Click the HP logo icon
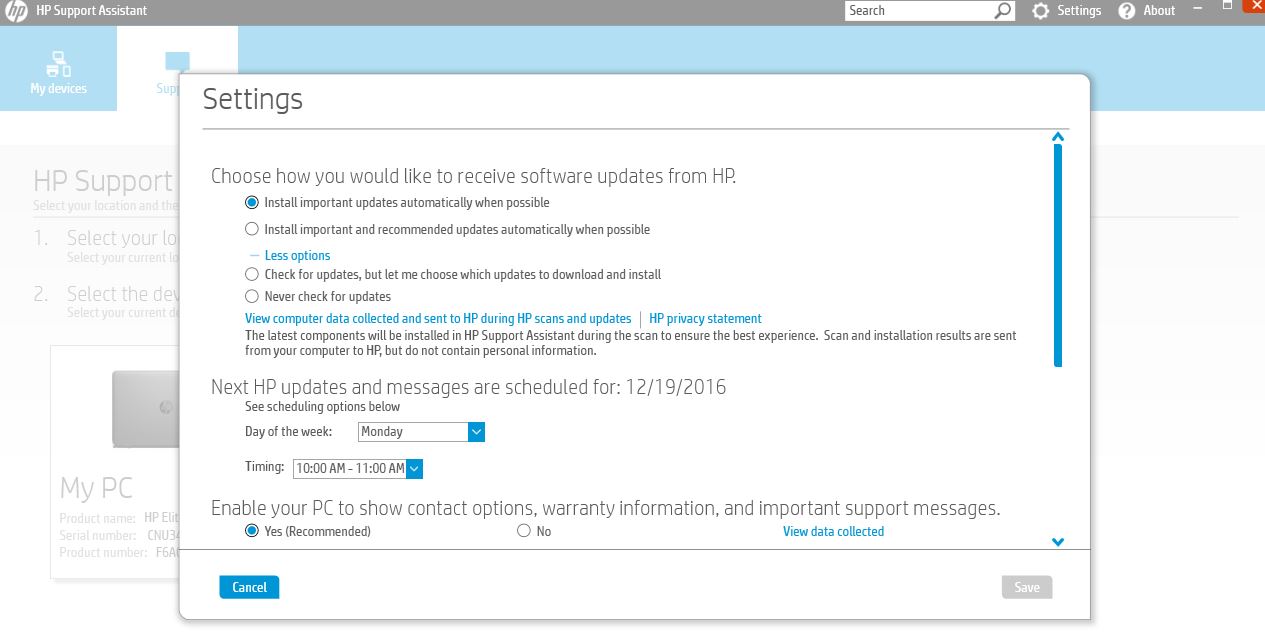 point(16,11)
